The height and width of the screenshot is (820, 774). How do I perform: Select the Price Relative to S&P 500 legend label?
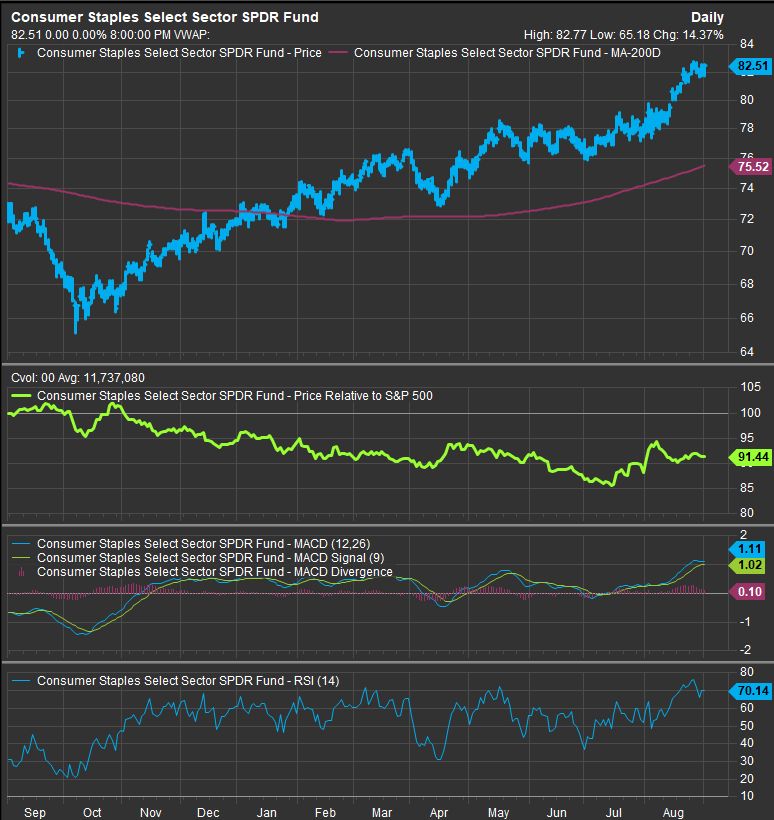(235, 396)
